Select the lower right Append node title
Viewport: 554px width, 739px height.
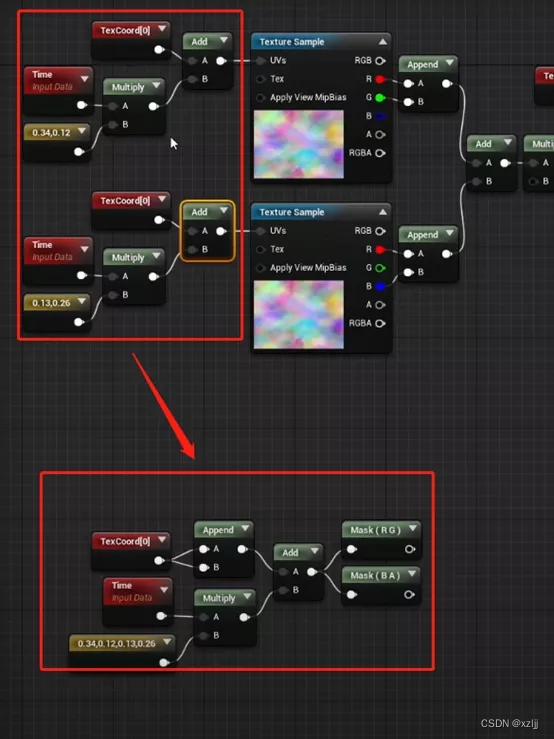pyautogui.click(x=422, y=235)
